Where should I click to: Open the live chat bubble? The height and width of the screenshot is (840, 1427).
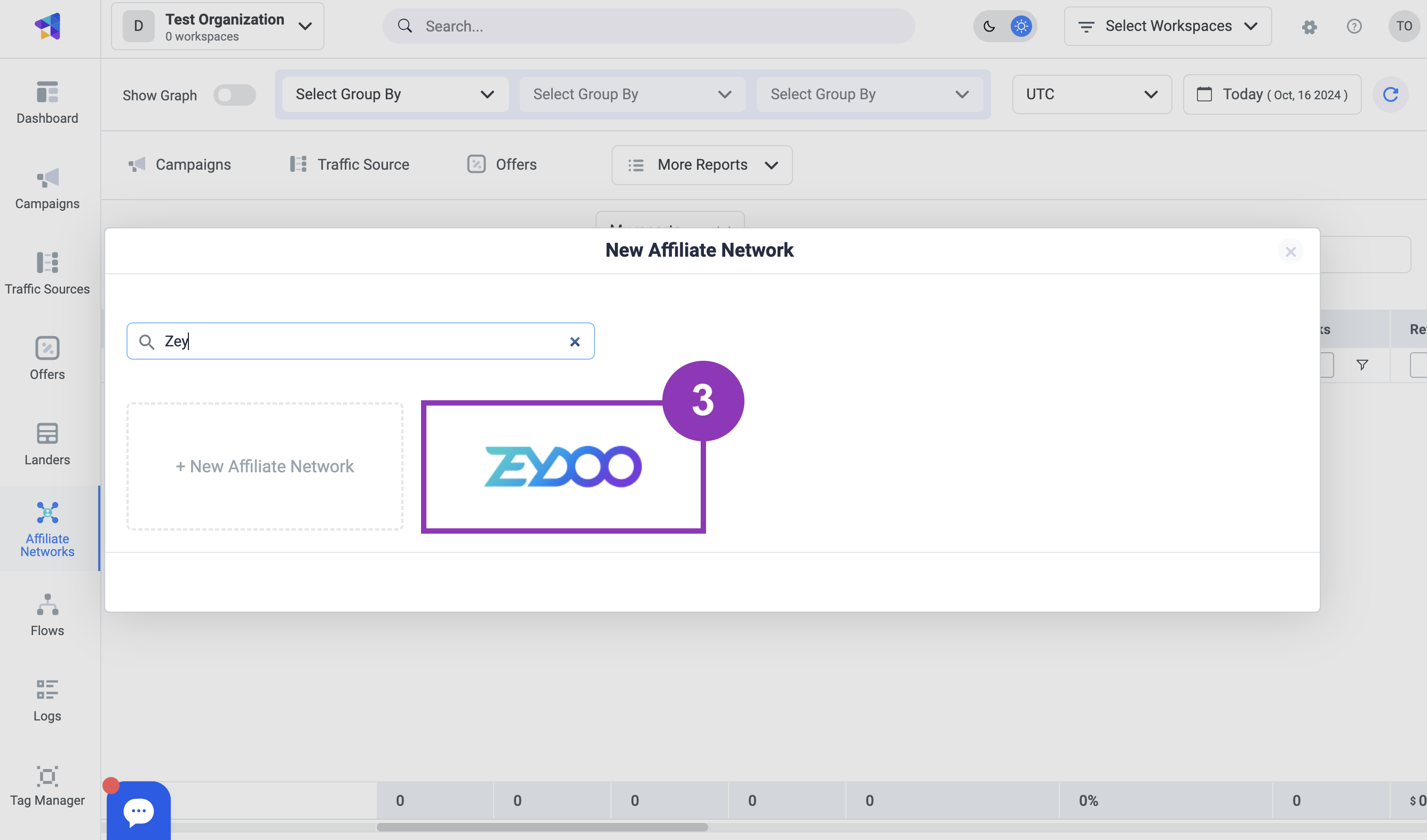coord(139,811)
